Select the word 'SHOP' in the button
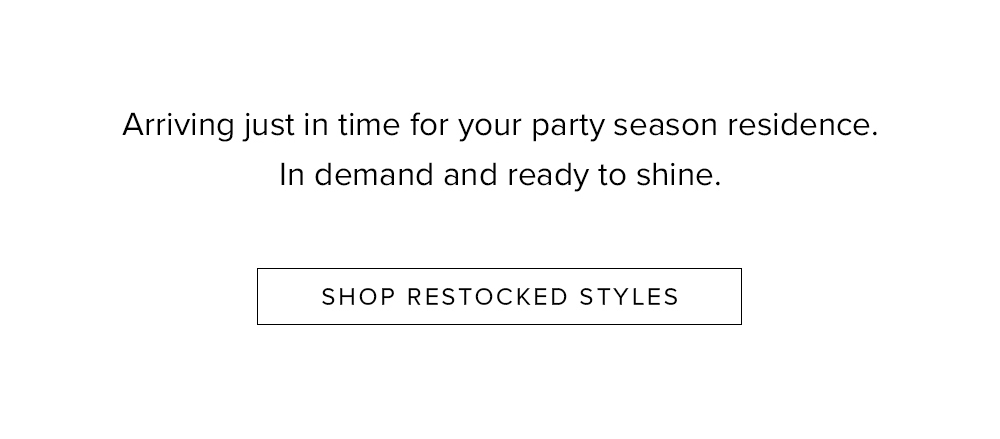This screenshot has width=1000, height=439. [358, 297]
